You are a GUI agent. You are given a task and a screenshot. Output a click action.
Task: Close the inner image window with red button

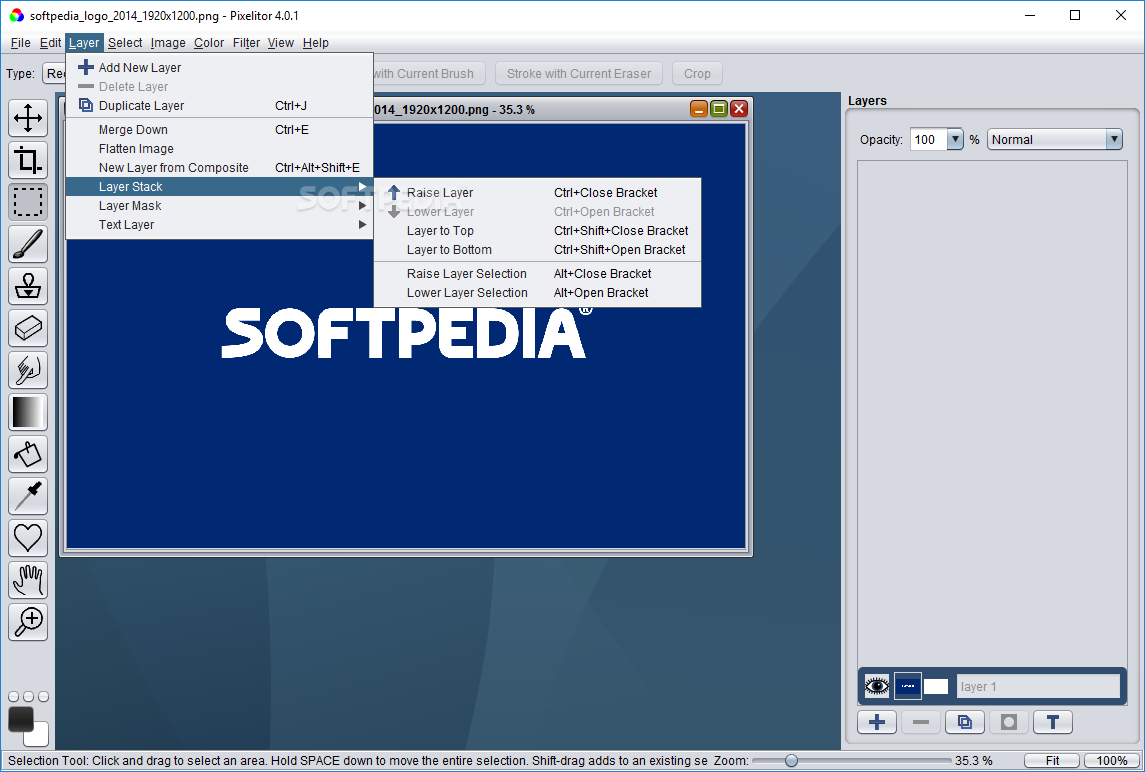coord(738,109)
